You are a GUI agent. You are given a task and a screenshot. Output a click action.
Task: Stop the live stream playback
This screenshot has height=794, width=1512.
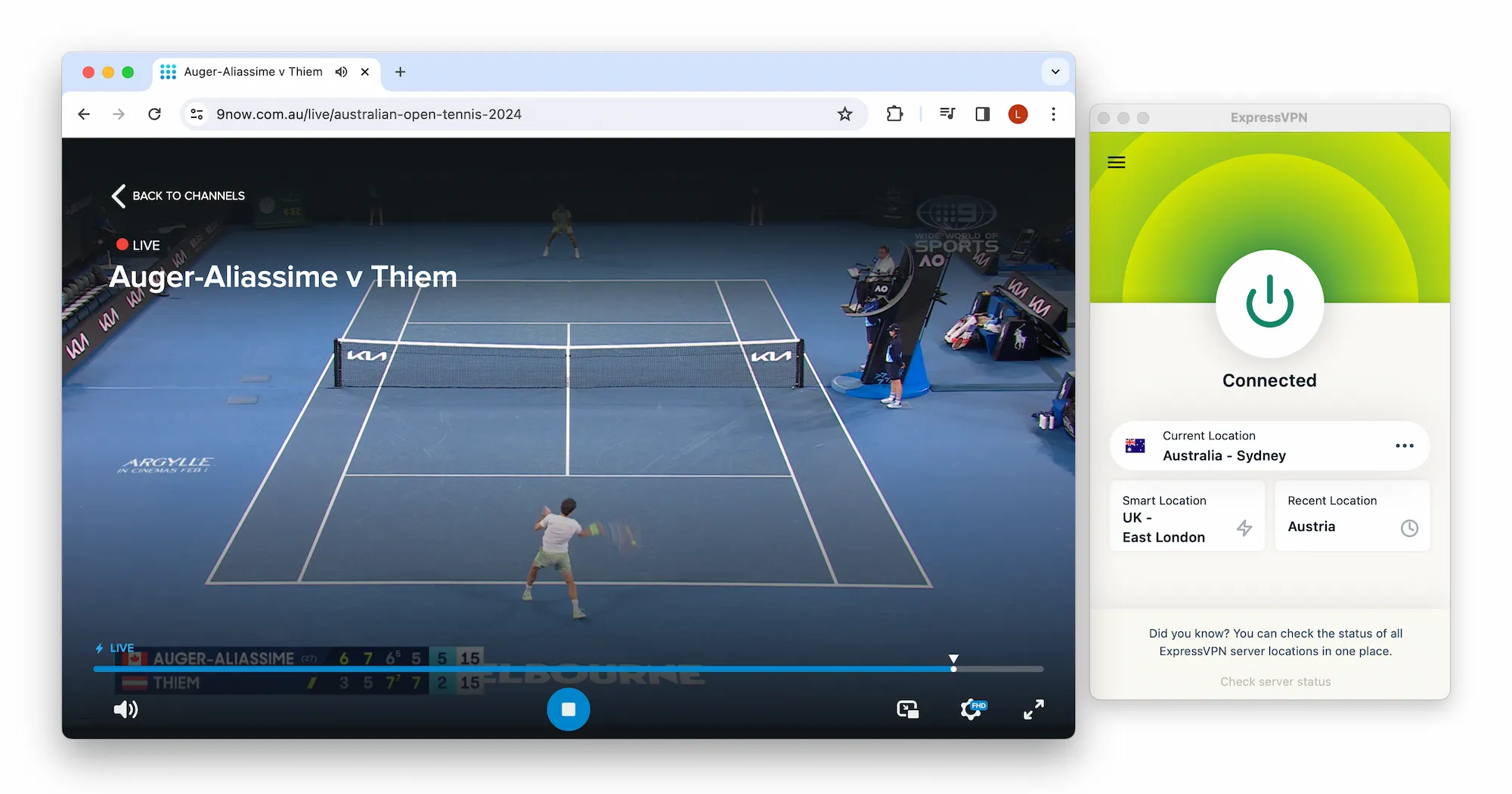569,709
